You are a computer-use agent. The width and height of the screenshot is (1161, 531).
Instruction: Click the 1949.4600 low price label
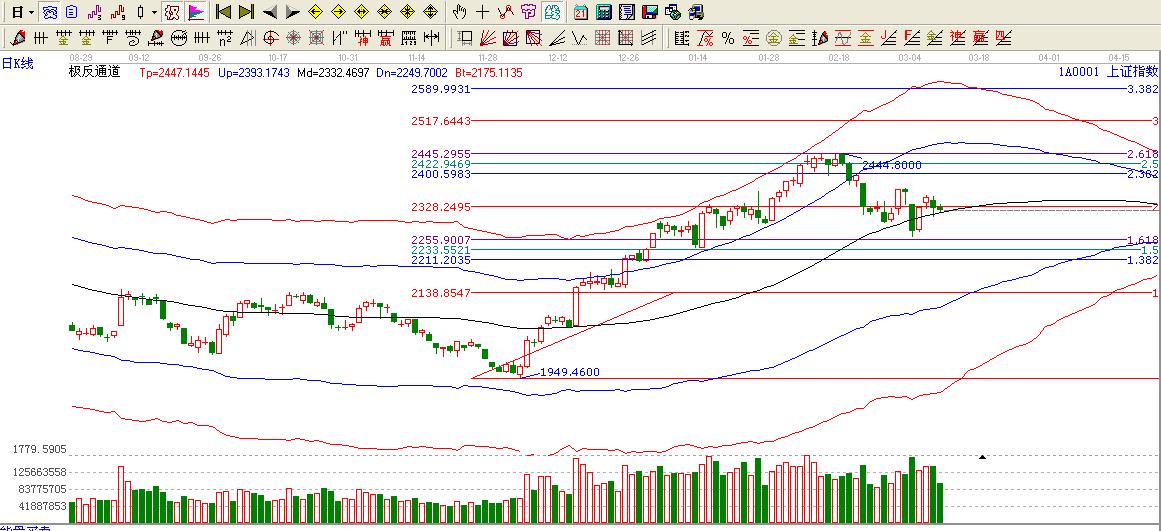pos(569,372)
